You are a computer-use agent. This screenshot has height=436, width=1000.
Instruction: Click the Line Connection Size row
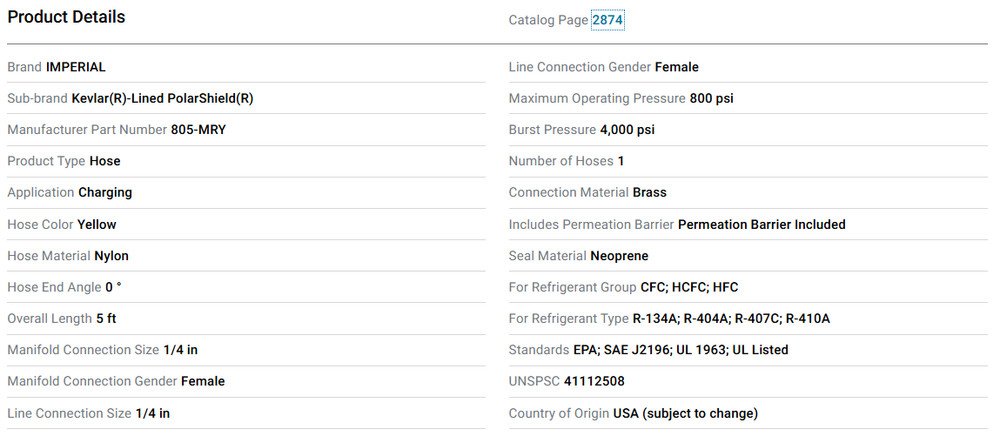click(x=246, y=413)
